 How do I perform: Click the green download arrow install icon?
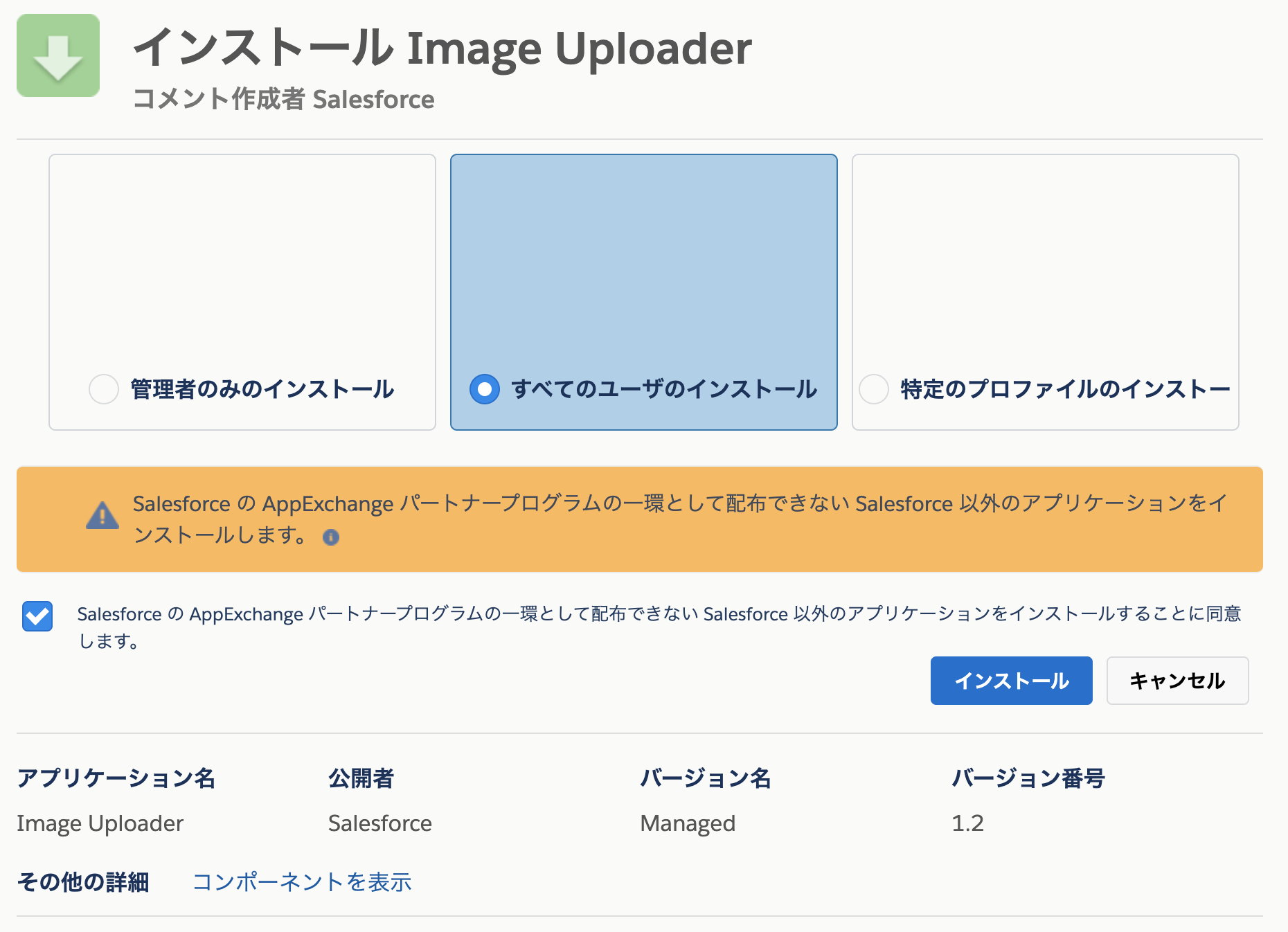coord(58,55)
